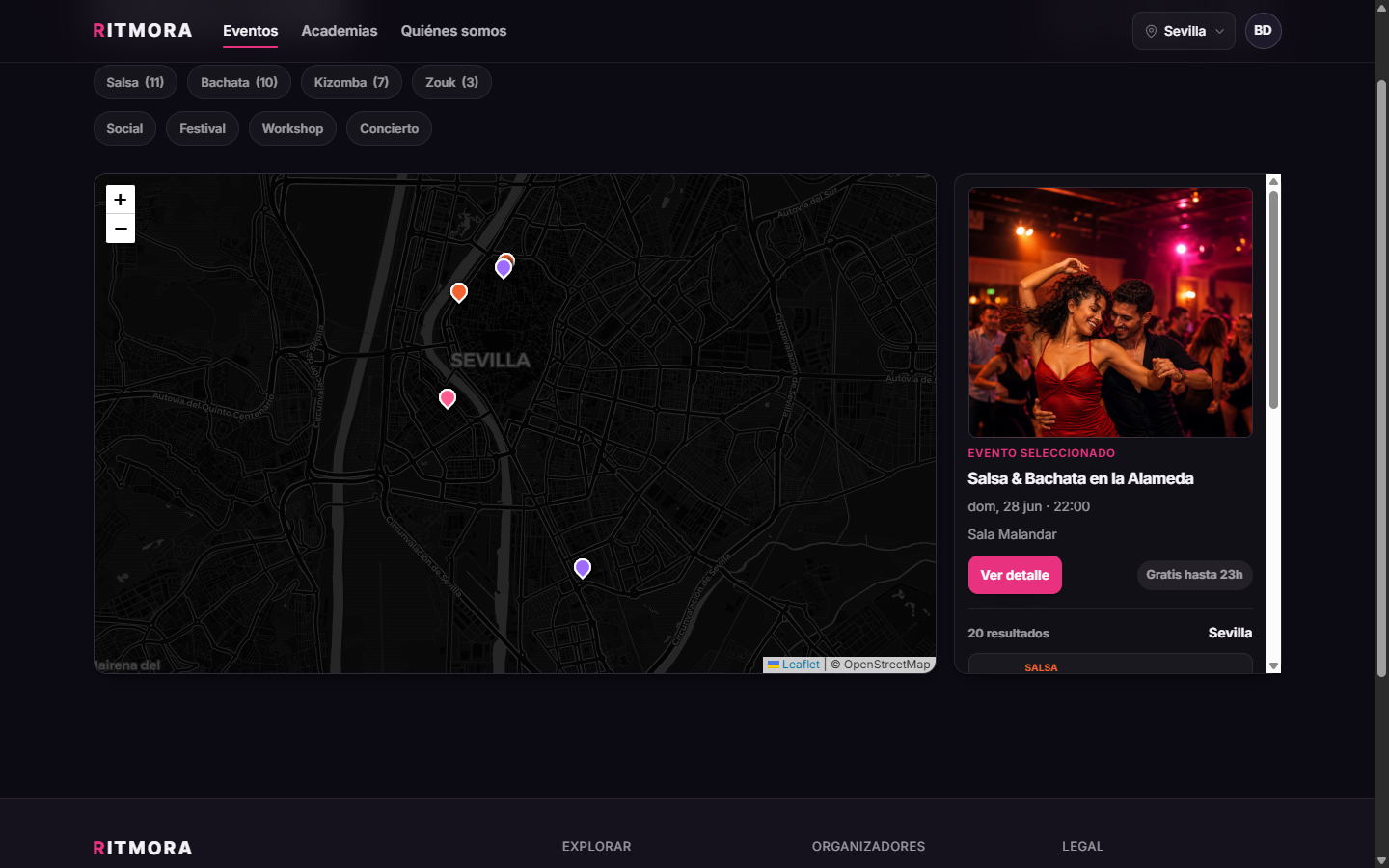Screen dimensions: 1389x868
Task: Click the EXPLORAR footer heading
Action: [x=597, y=846]
